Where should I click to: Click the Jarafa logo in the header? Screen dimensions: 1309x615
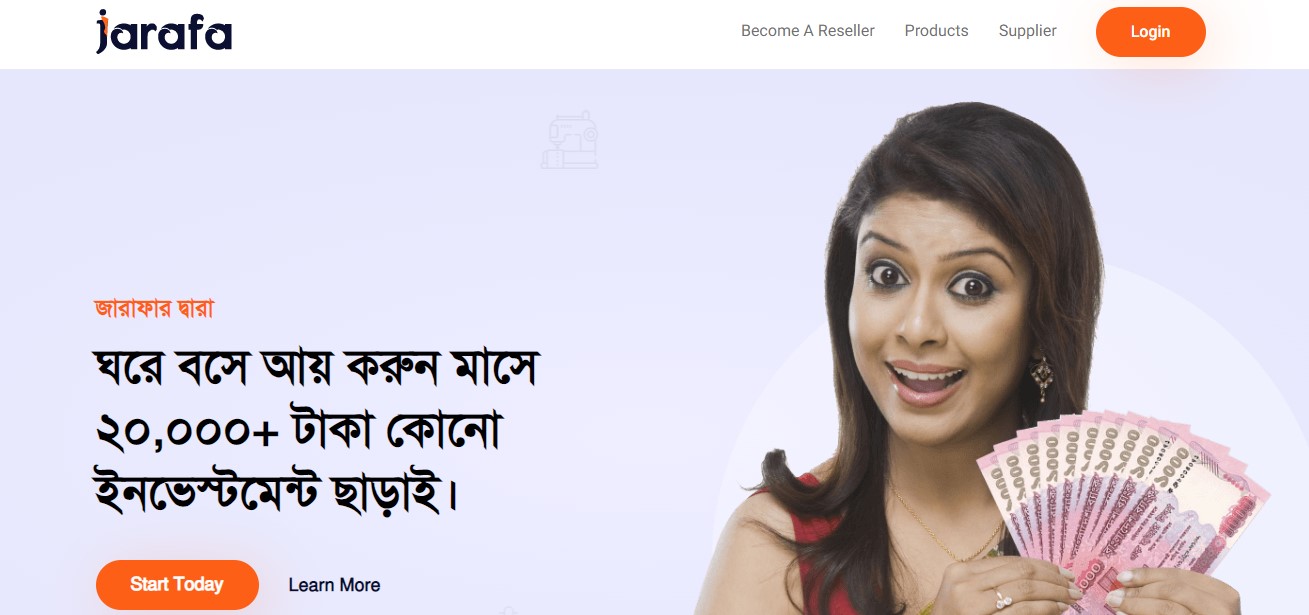(x=164, y=31)
